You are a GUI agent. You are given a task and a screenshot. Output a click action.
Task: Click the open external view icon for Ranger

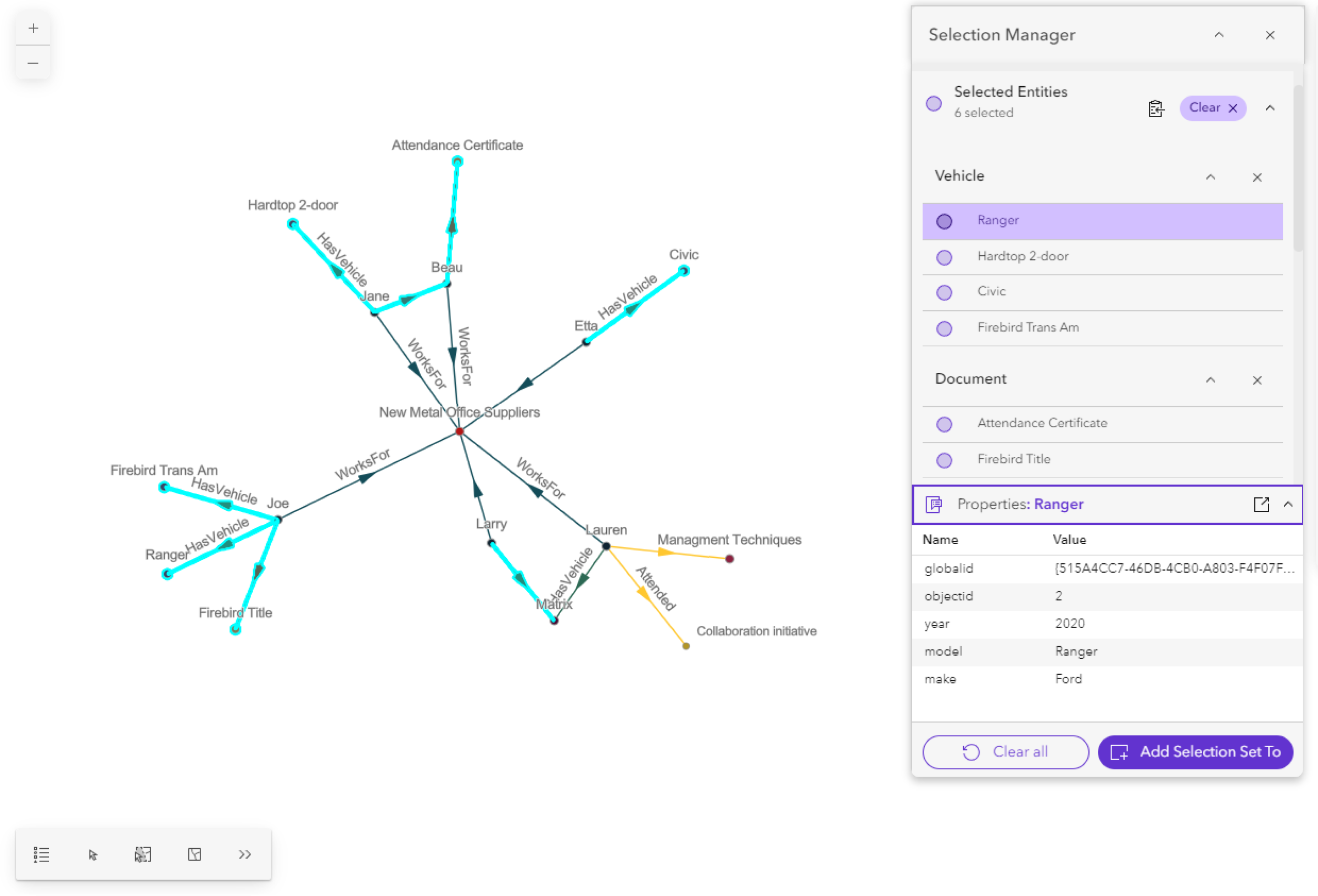pyautogui.click(x=1262, y=503)
